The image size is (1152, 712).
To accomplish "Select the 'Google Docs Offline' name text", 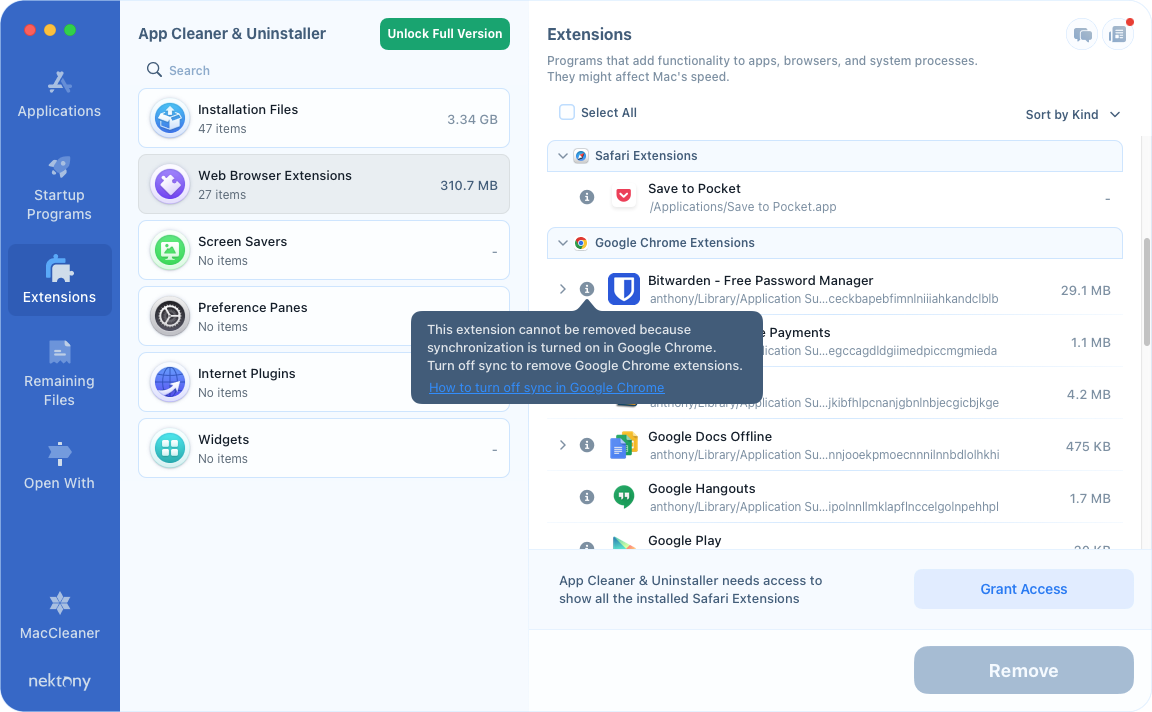I will pyautogui.click(x=710, y=436).
